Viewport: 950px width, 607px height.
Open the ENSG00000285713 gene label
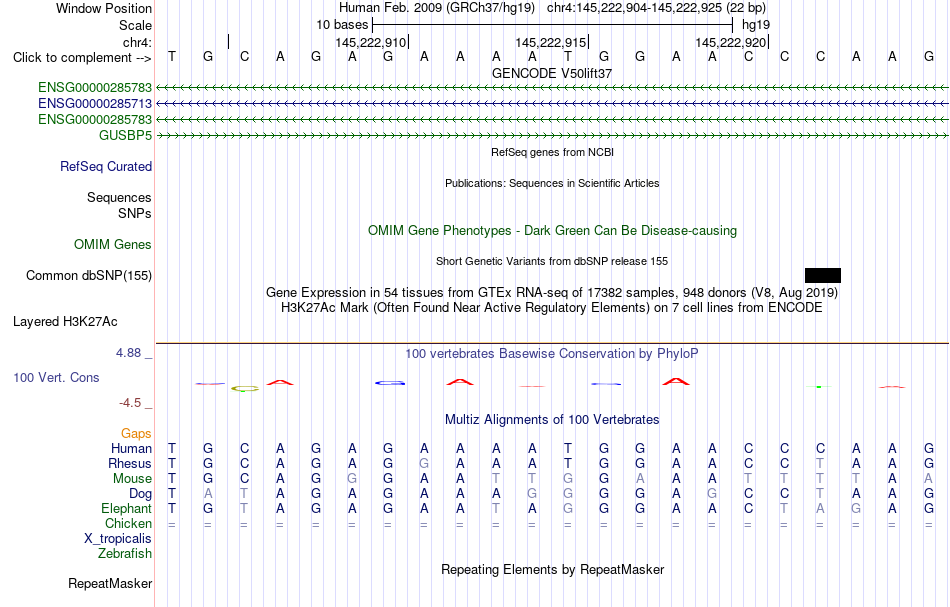[95, 104]
